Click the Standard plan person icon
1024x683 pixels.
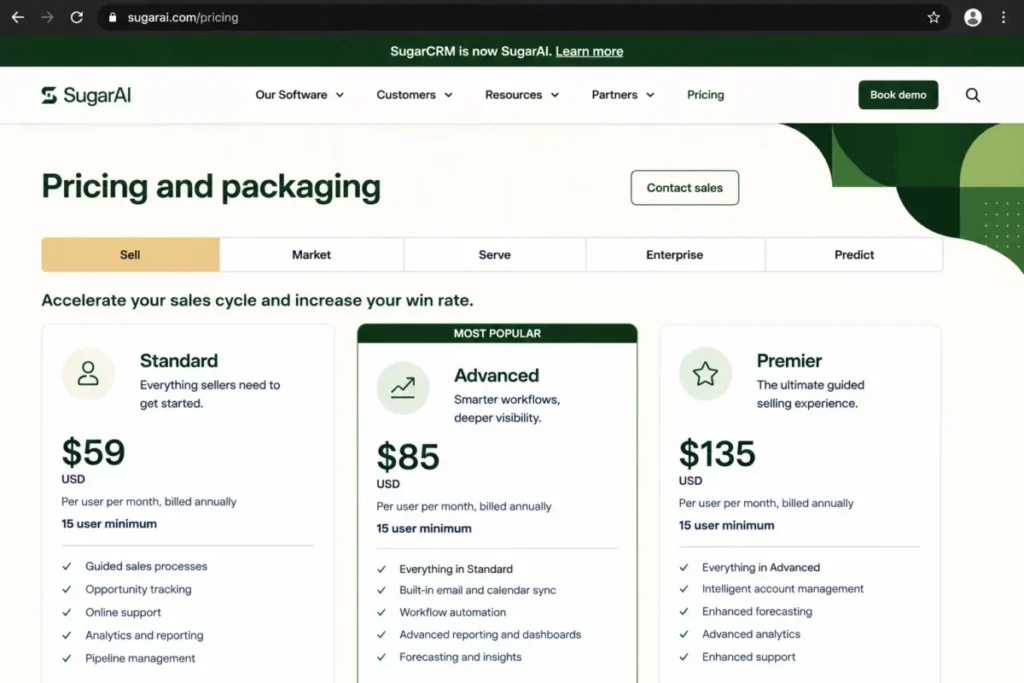pos(88,373)
